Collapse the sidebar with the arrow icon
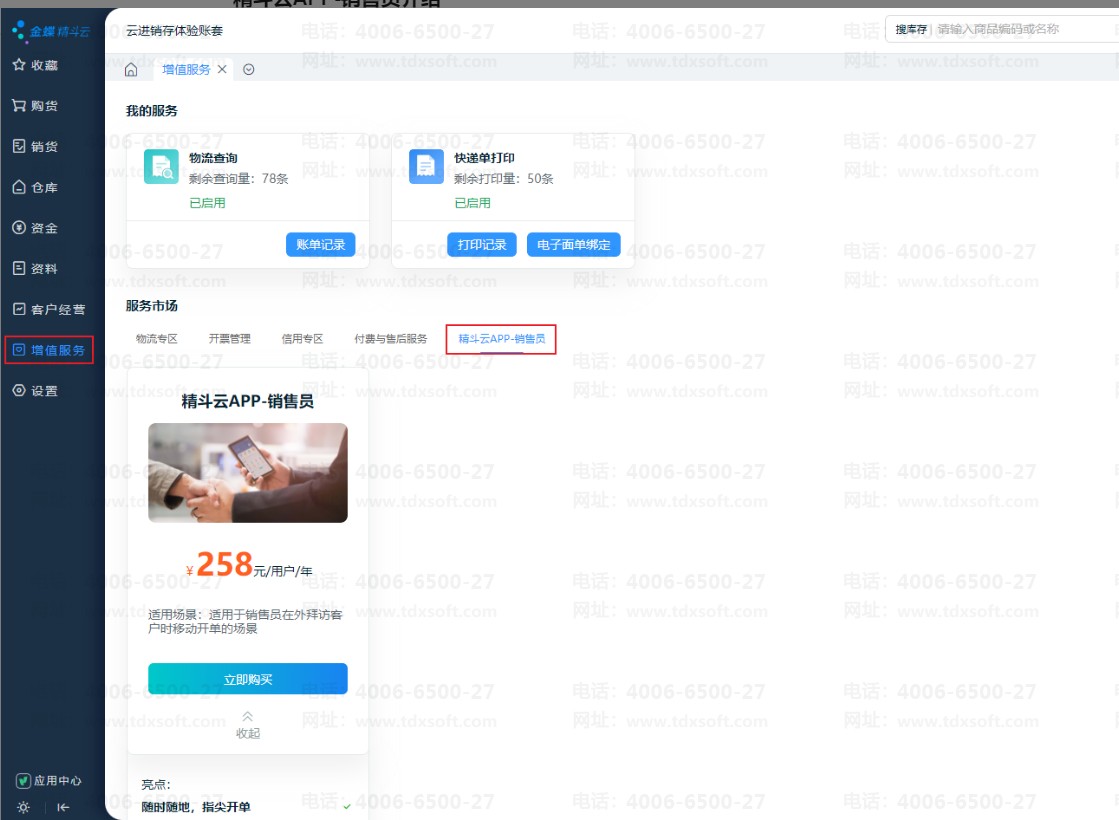Screen dimensions: 1119x820 point(63,807)
